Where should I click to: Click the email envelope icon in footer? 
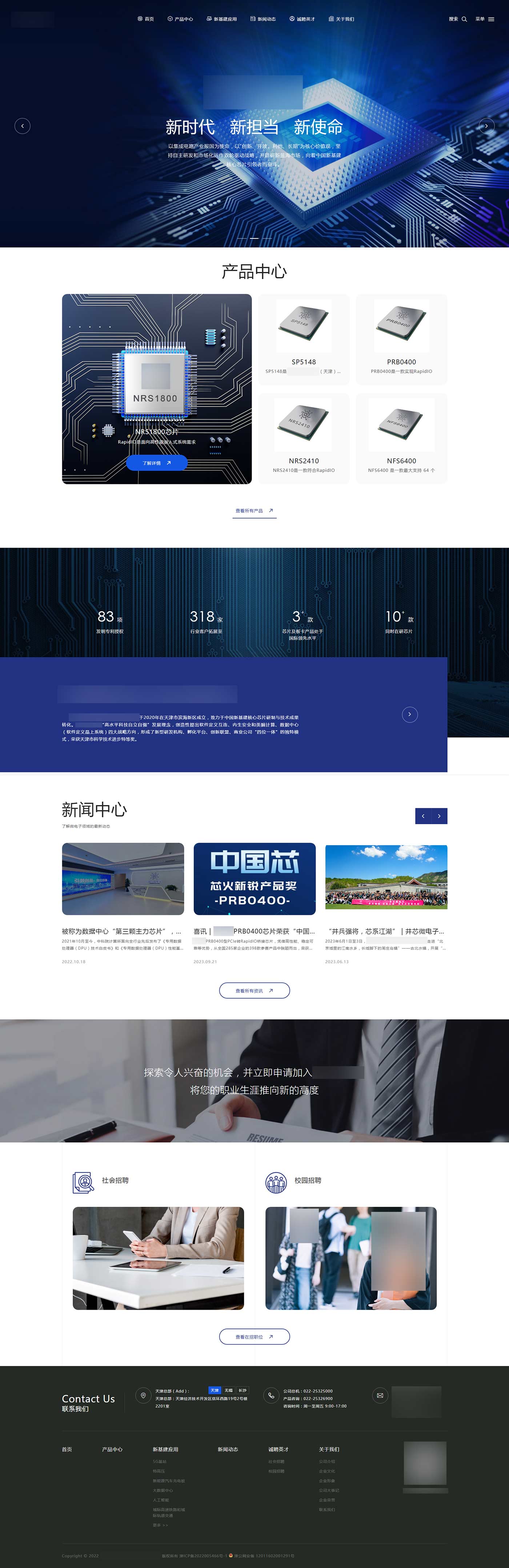[x=380, y=1395]
